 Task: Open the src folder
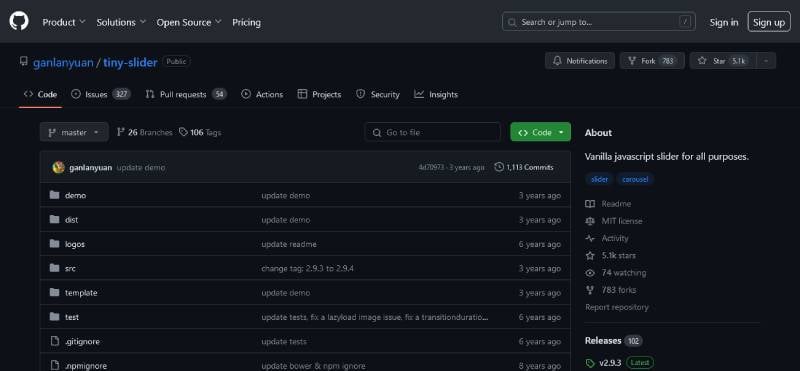click(x=70, y=268)
